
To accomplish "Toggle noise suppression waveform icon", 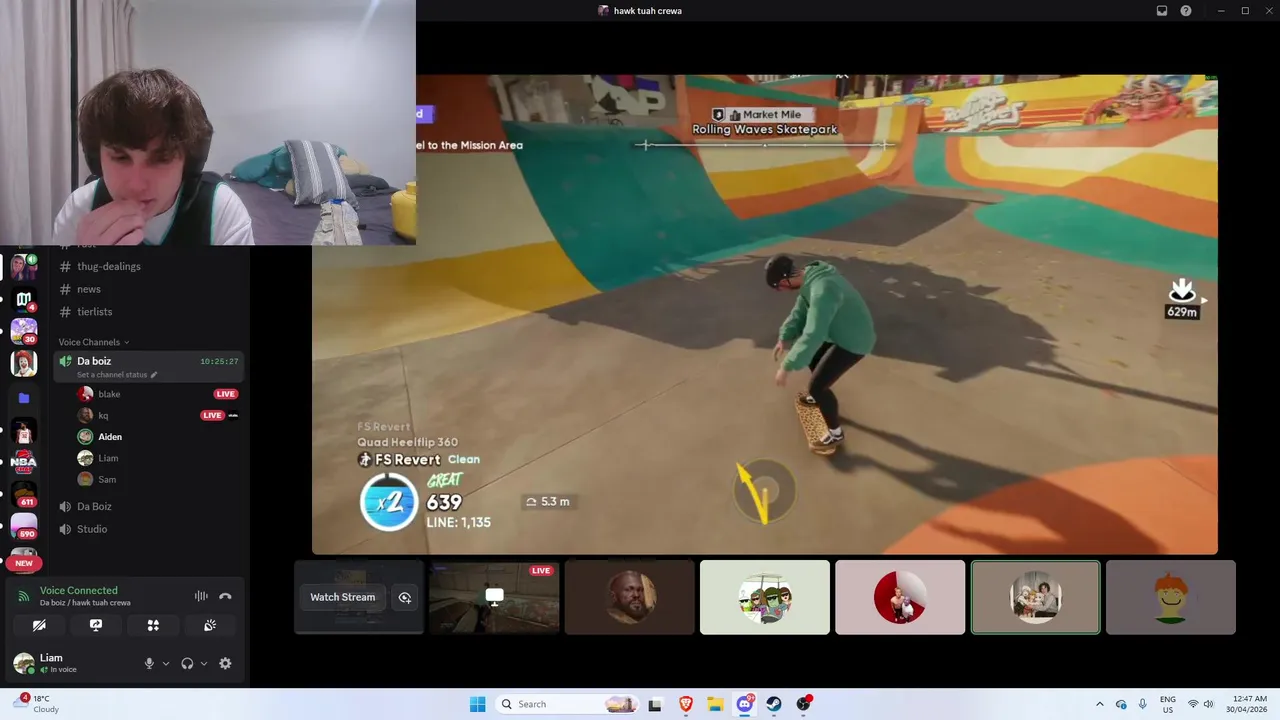I will tap(201, 596).
